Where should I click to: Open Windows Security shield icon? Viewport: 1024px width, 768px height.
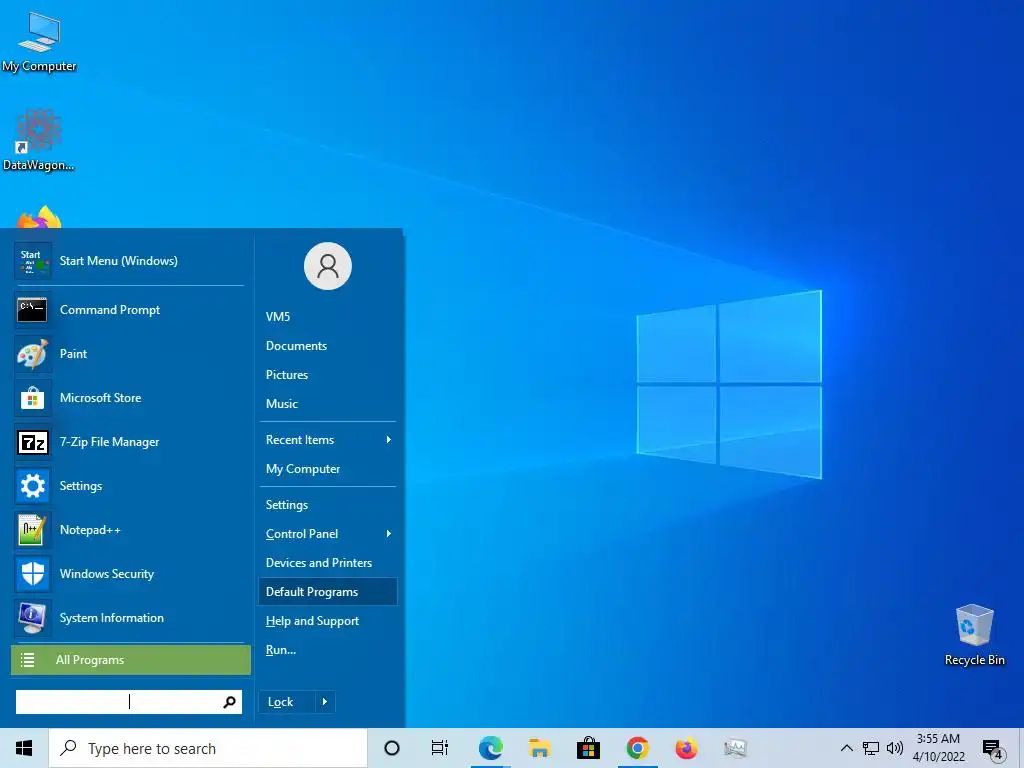click(32, 574)
